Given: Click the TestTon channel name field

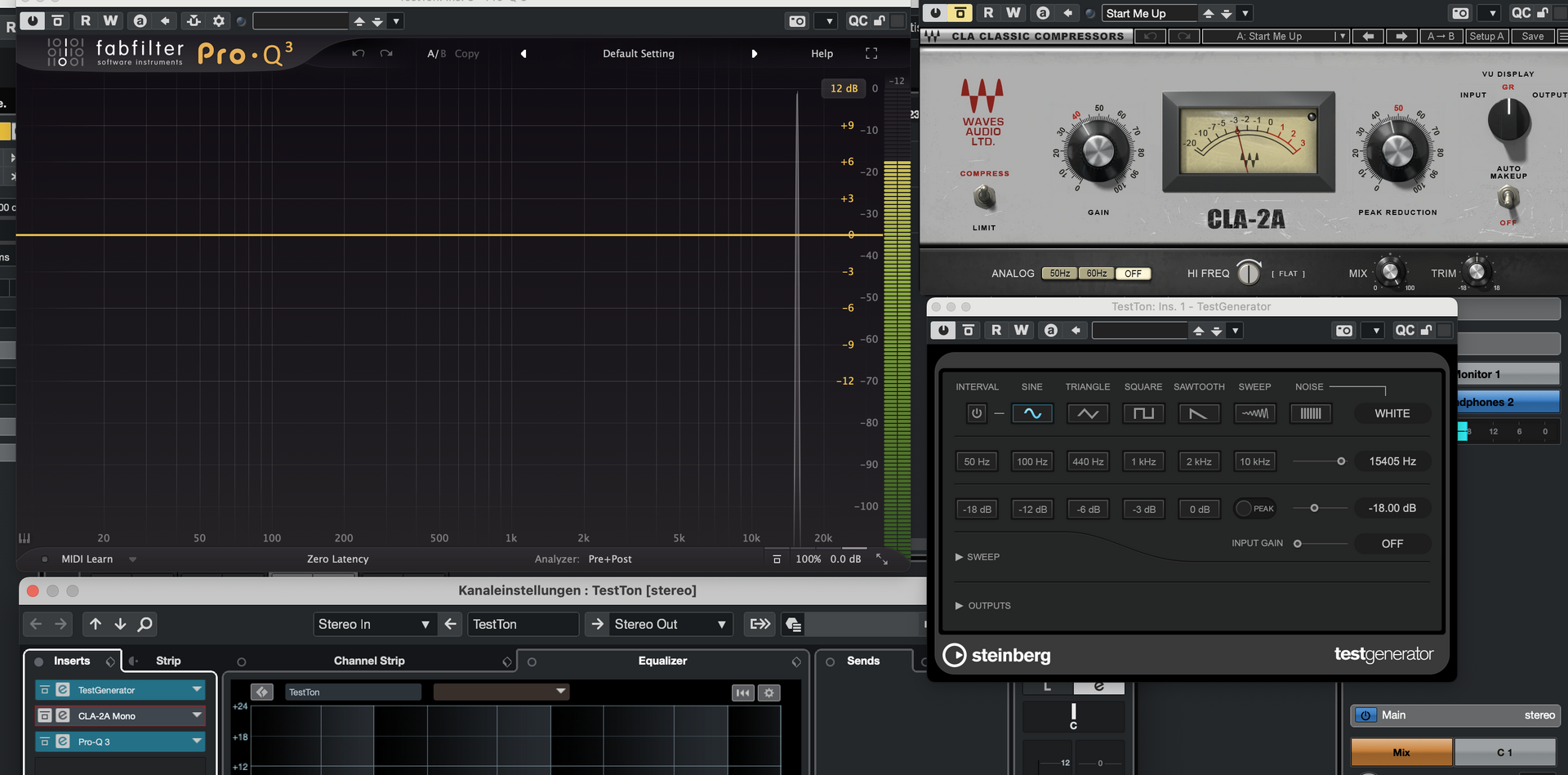Looking at the screenshot, I should click(523, 624).
